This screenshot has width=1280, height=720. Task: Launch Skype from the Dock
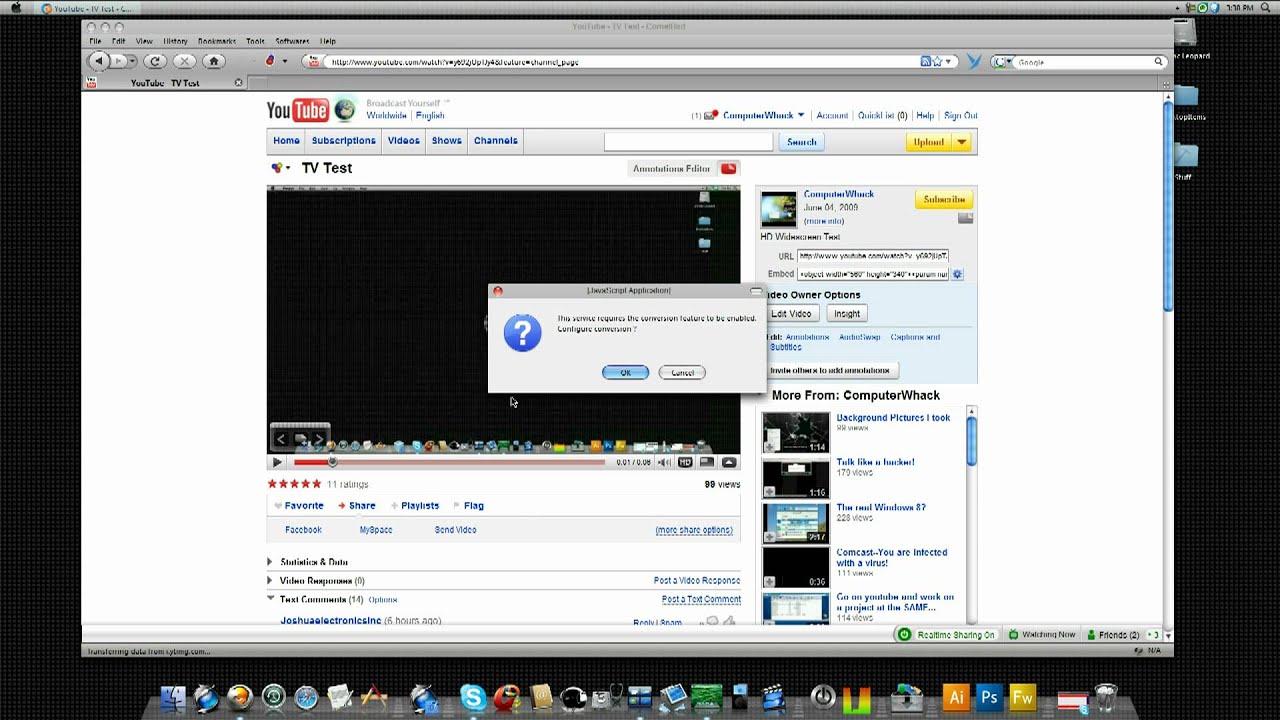(x=473, y=696)
